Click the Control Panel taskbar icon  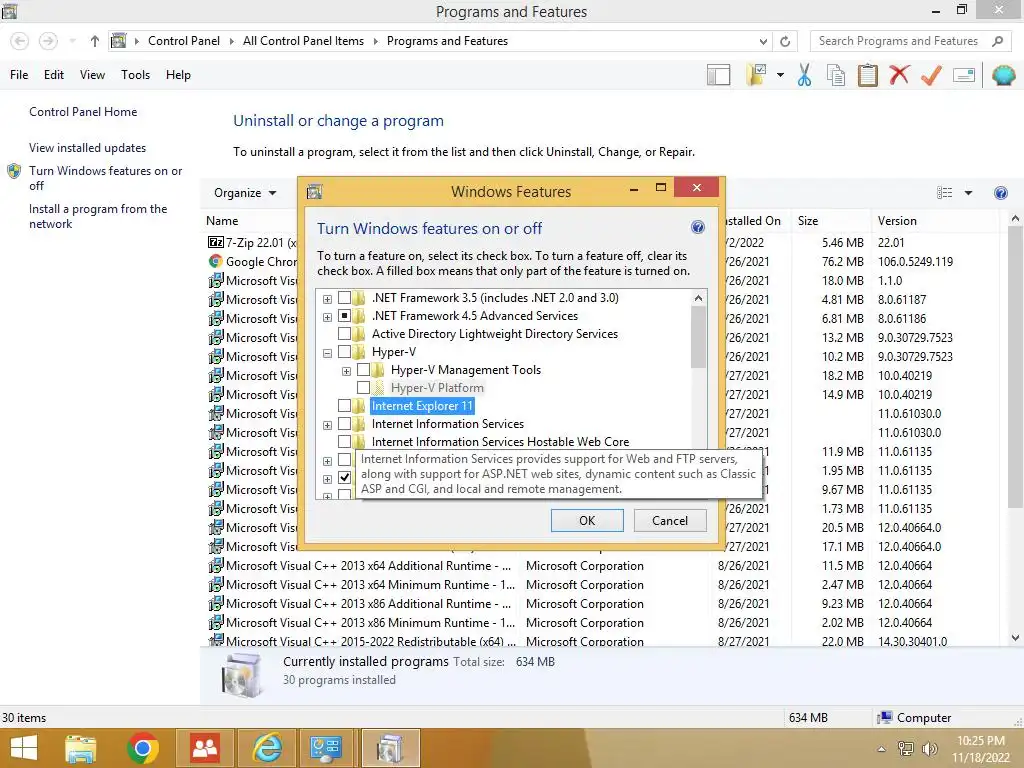click(x=328, y=748)
